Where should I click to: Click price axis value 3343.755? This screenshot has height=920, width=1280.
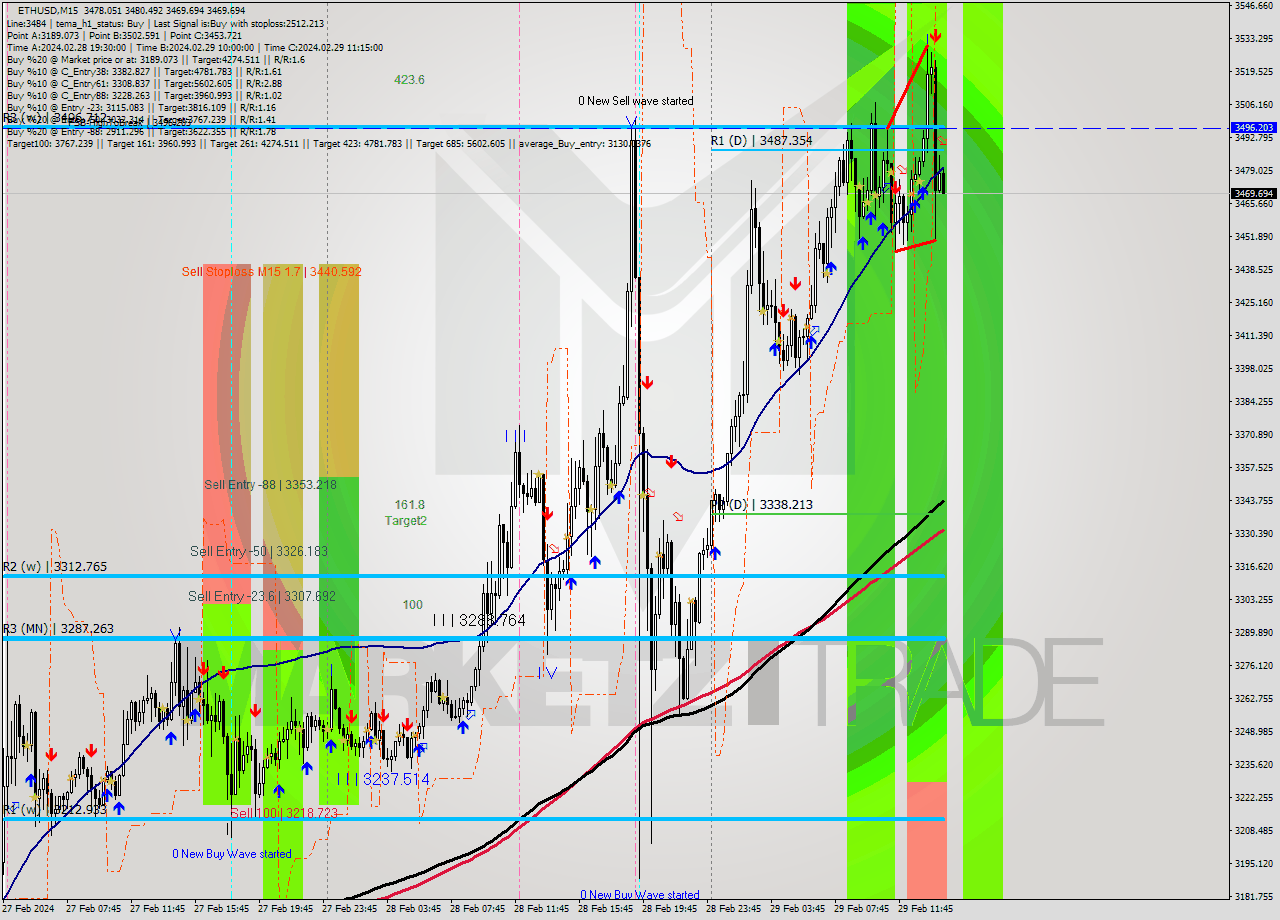click(x=1254, y=501)
